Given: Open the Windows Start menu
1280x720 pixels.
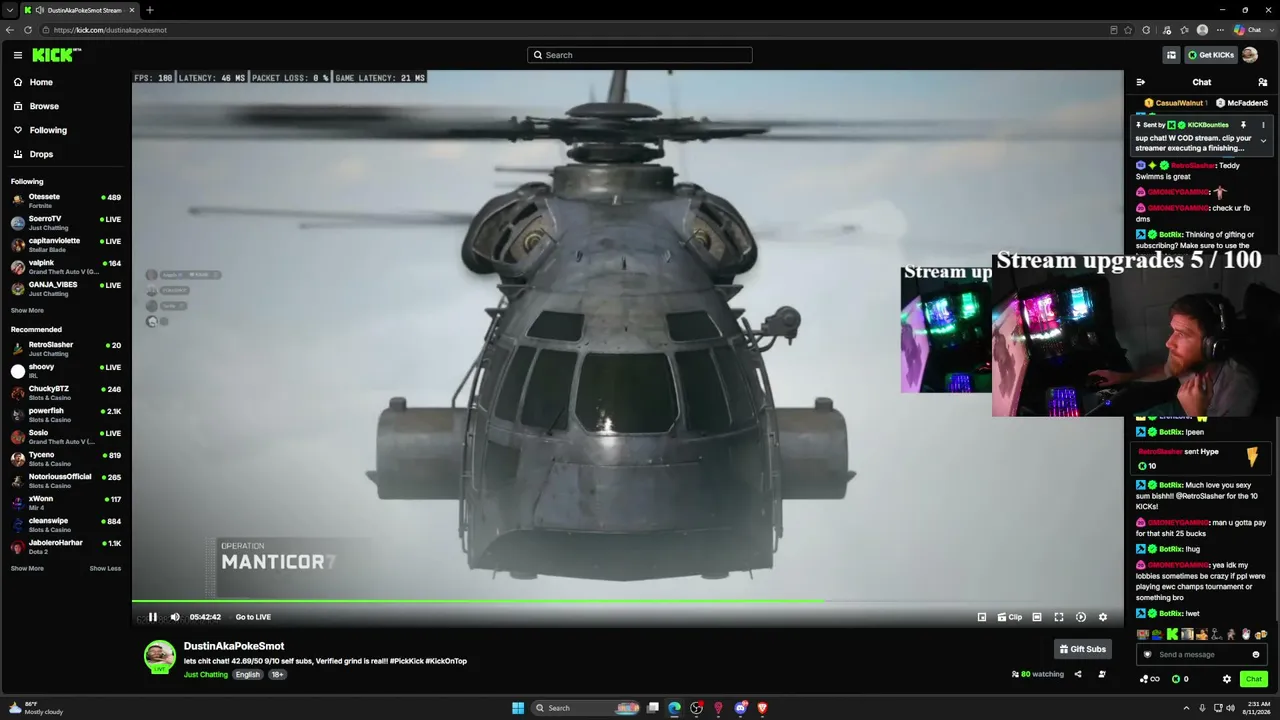Looking at the screenshot, I should pyautogui.click(x=518, y=708).
